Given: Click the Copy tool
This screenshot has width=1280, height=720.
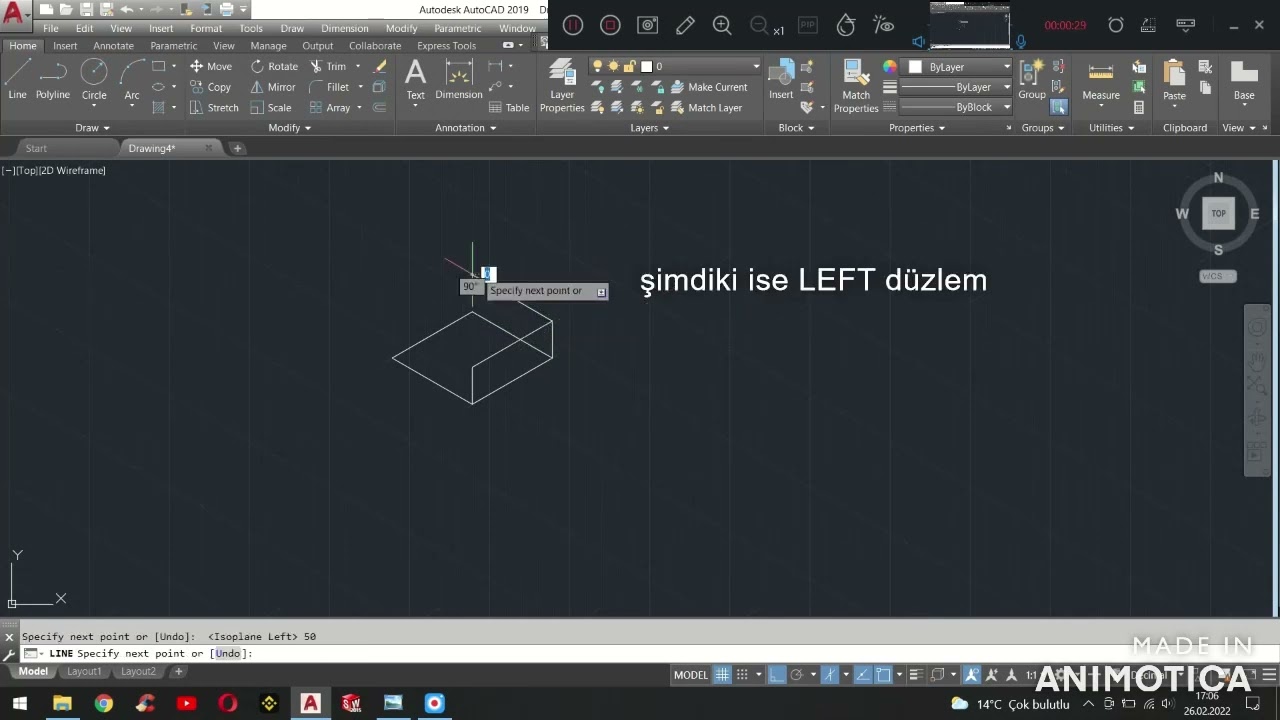Looking at the screenshot, I should 210,87.
